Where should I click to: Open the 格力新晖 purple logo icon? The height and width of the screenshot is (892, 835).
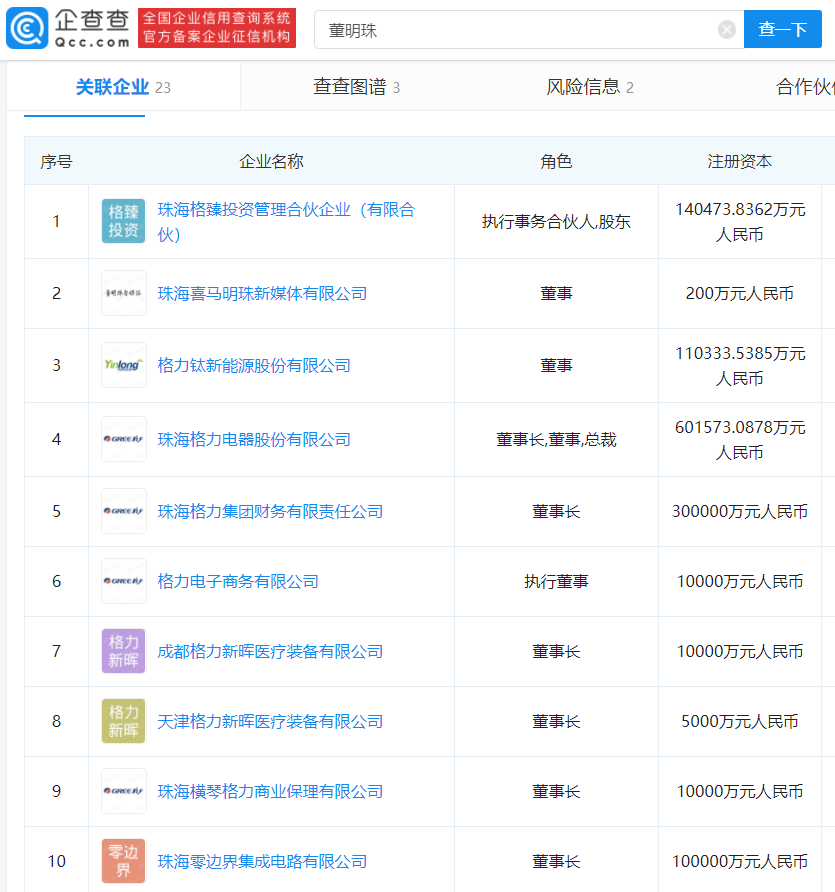[123, 651]
